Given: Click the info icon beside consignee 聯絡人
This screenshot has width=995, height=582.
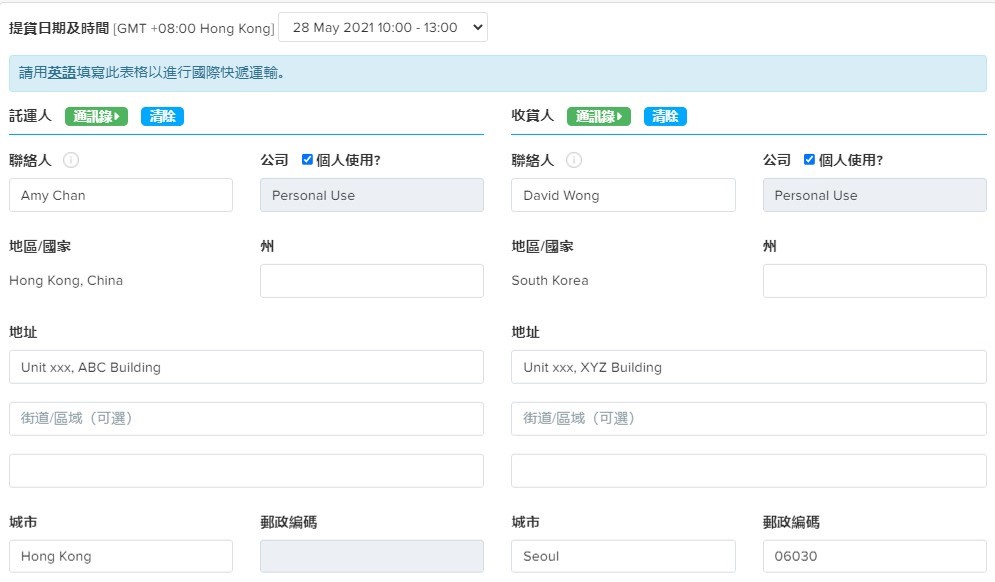Looking at the screenshot, I should tap(574, 160).
